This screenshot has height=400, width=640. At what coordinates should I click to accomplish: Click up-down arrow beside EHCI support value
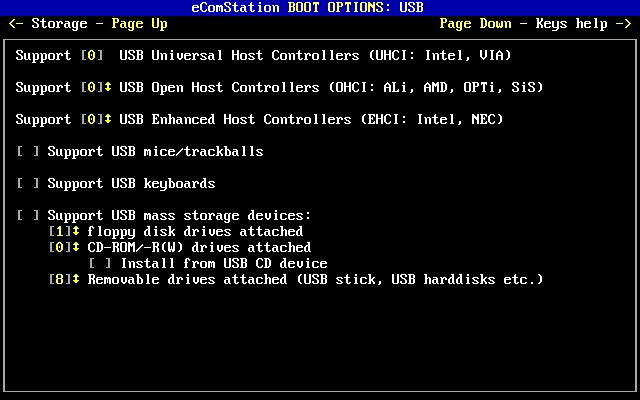click(x=108, y=119)
